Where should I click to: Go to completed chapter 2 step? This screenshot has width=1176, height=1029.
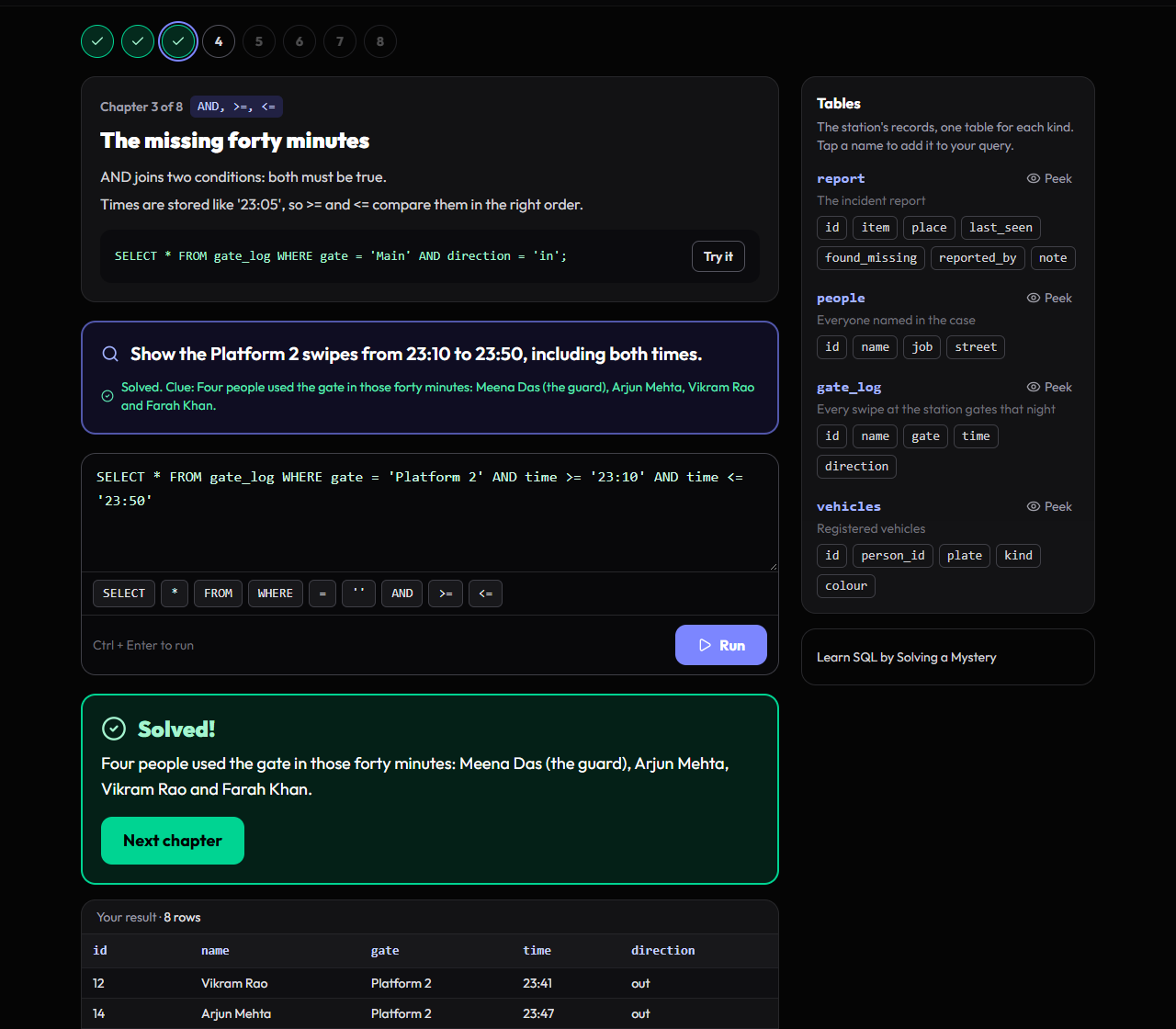coord(138,41)
